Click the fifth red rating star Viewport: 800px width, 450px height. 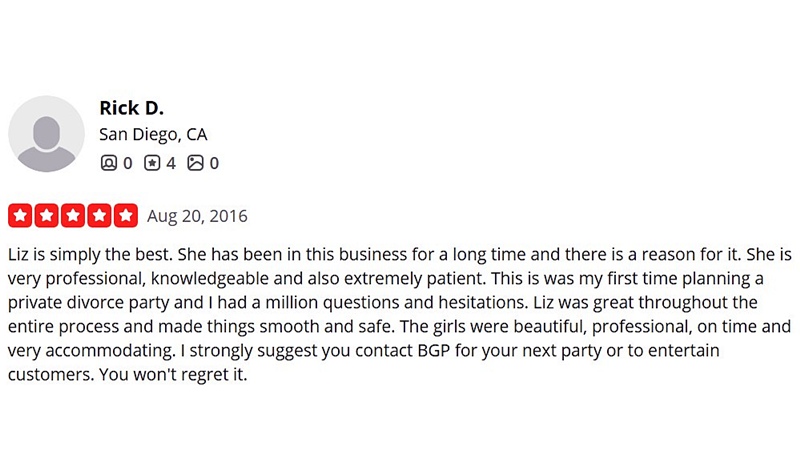point(125,216)
